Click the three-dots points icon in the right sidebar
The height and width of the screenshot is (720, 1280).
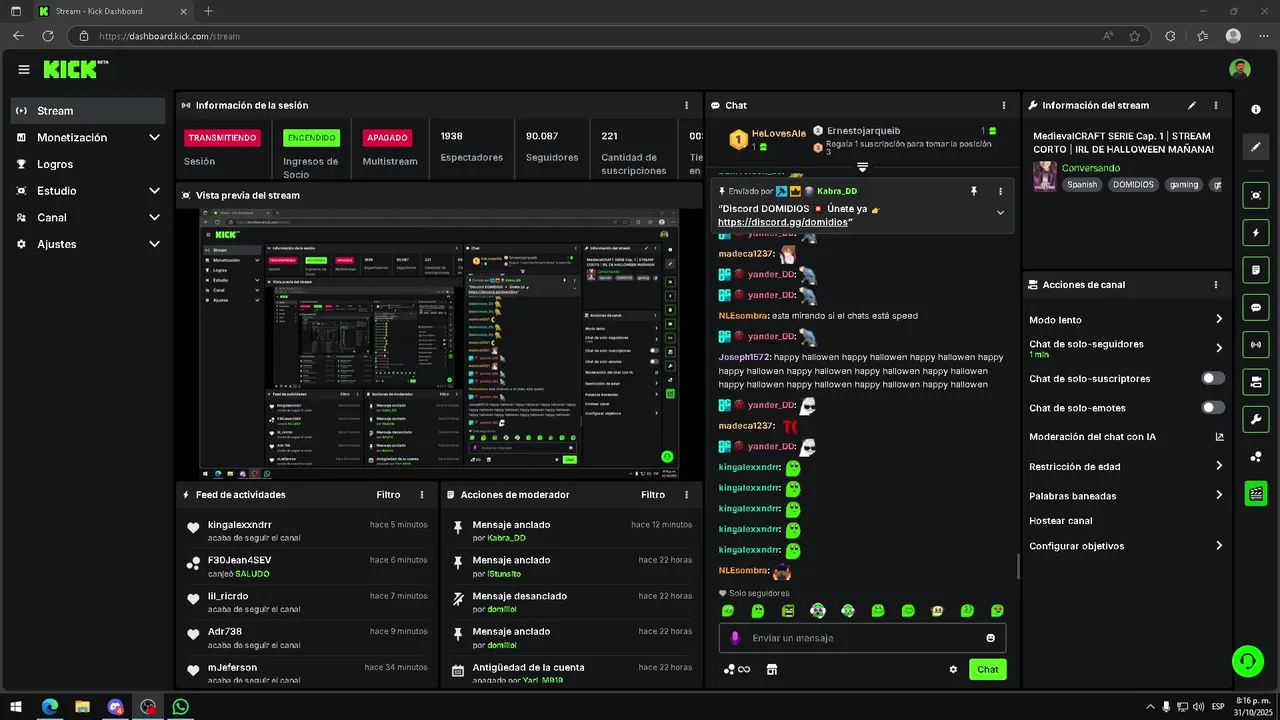(x=1256, y=457)
